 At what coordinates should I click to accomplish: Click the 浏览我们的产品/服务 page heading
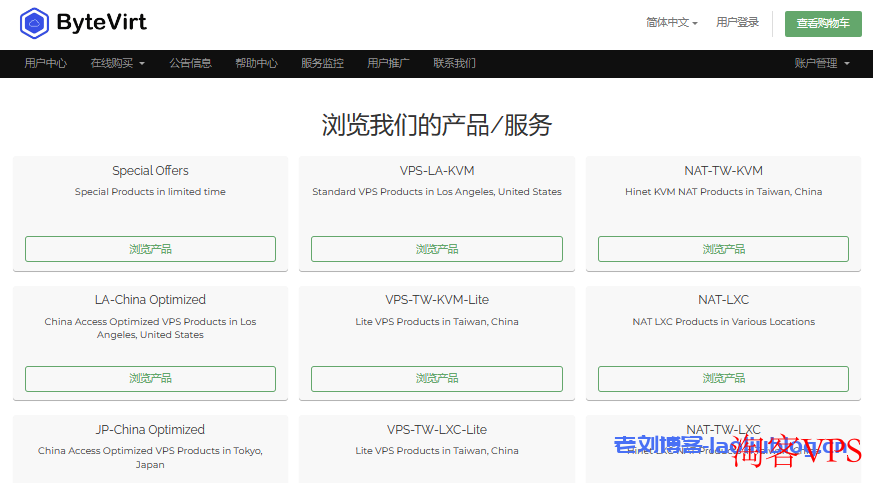(x=436, y=125)
